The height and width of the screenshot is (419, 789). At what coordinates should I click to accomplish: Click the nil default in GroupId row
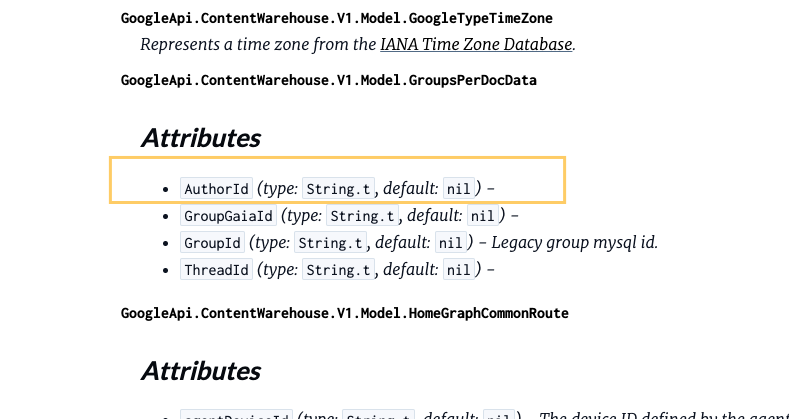pyautogui.click(x=450, y=243)
